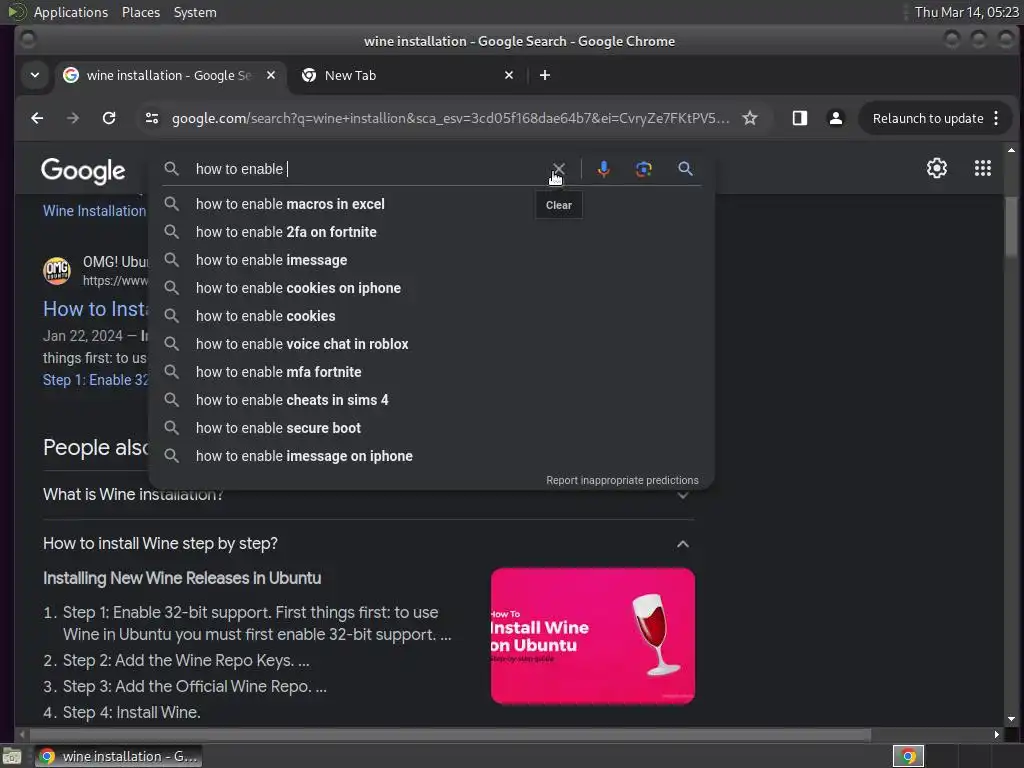The image size is (1024, 768).
Task: Open the Wine Installation link
Action: 95,211
